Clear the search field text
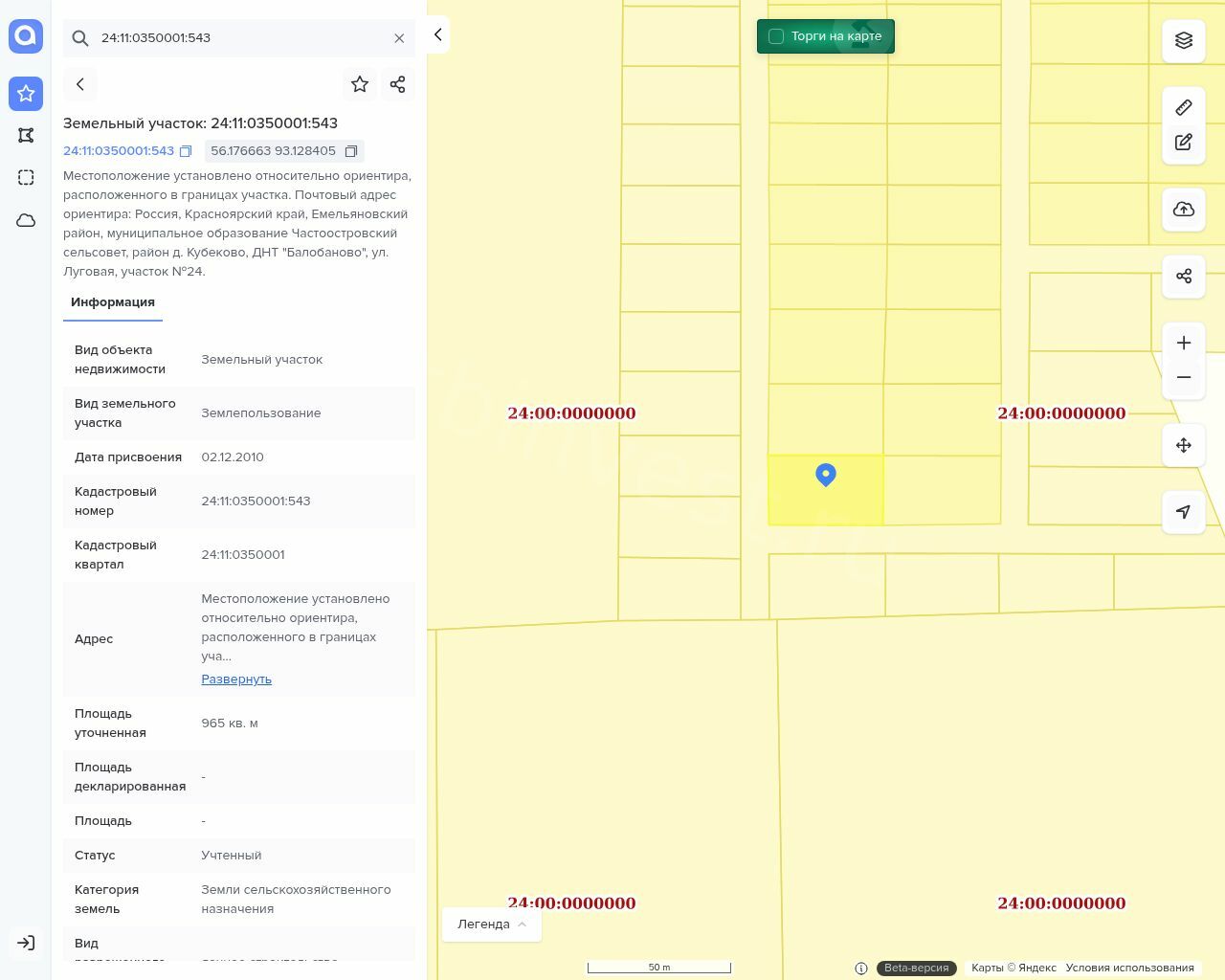The width and height of the screenshot is (1225, 980). [x=399, y=38]
